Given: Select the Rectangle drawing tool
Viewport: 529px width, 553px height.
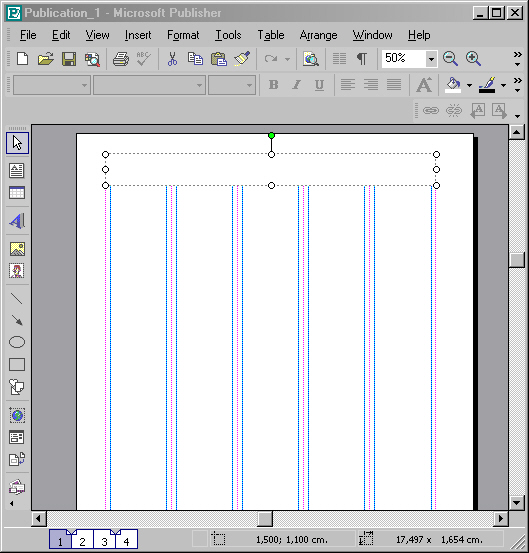Looking at the screenshot, I should coord(17,364).
